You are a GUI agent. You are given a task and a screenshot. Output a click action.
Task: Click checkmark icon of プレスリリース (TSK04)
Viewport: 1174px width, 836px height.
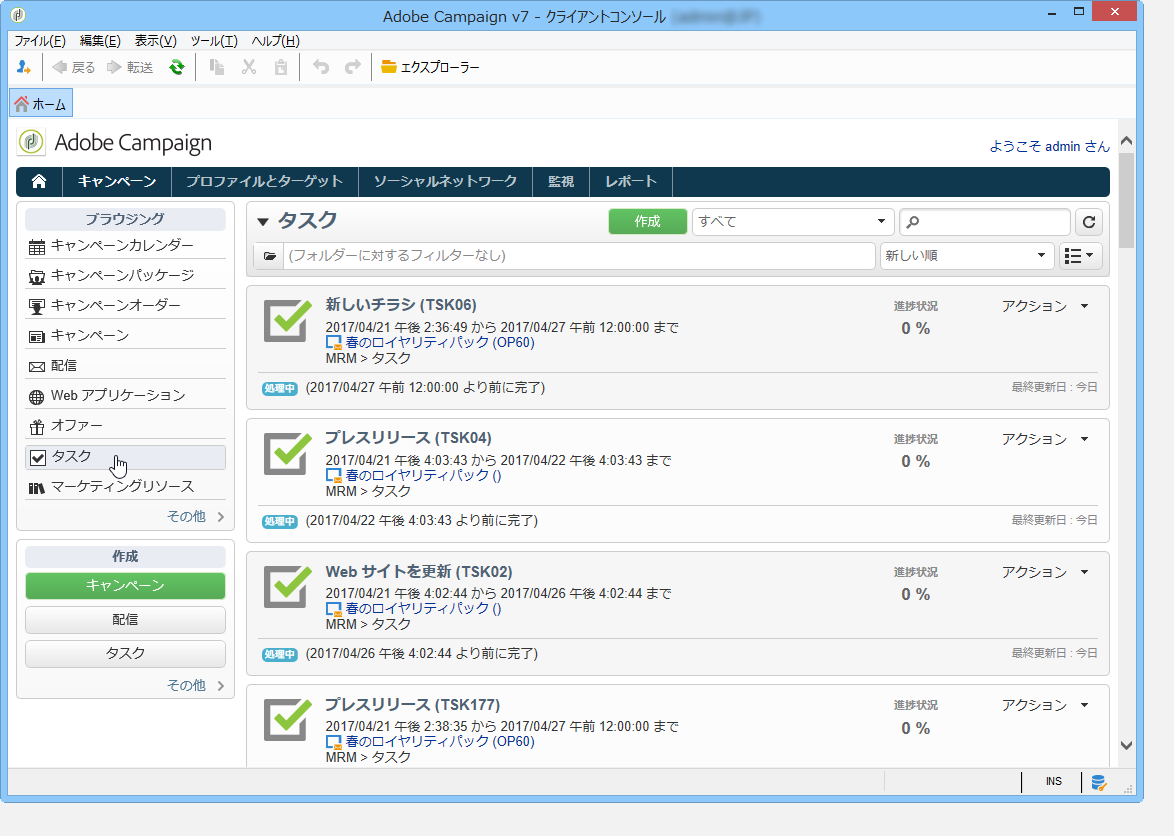[288, 453]
